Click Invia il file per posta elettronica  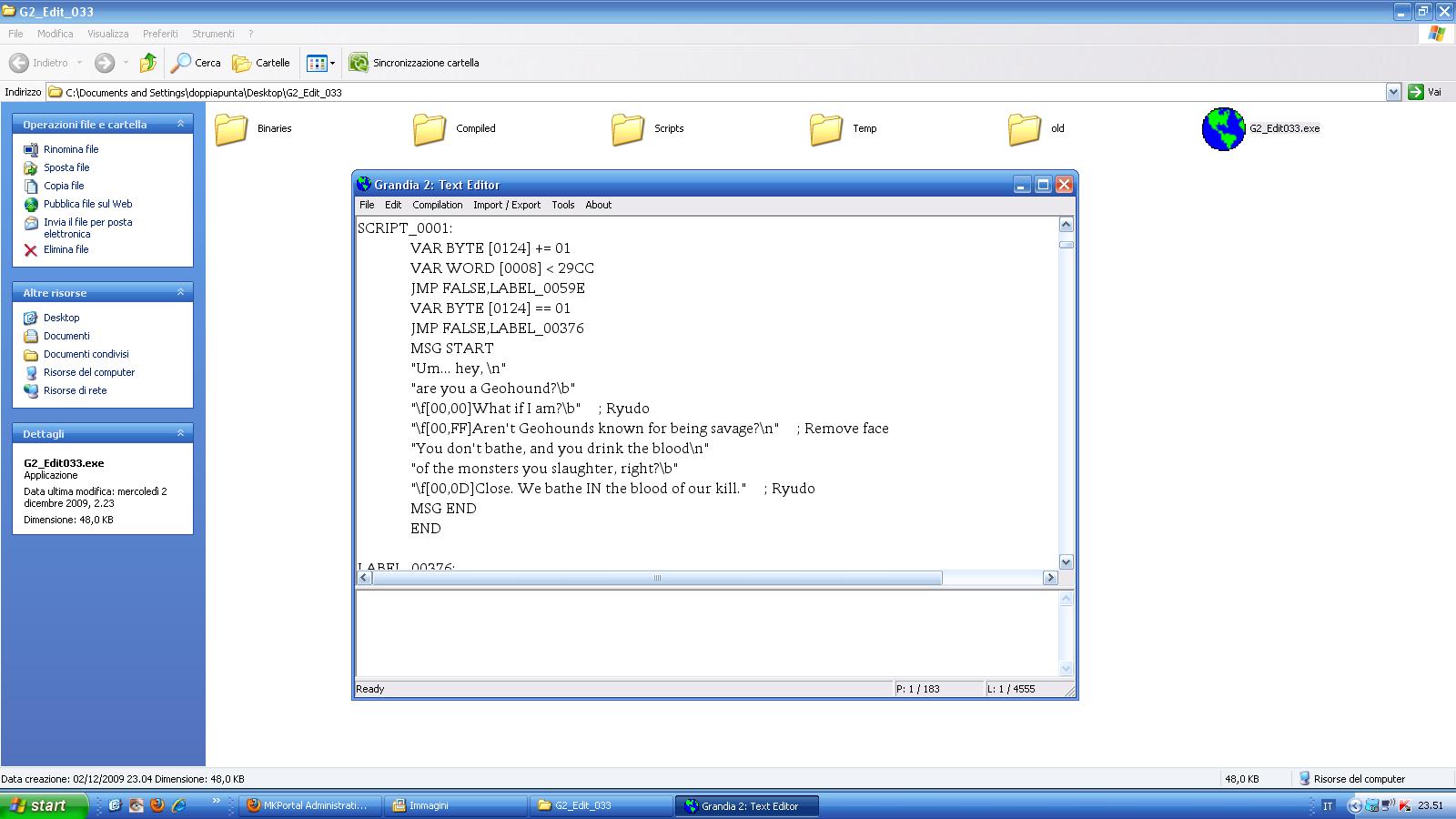point(88,227)
